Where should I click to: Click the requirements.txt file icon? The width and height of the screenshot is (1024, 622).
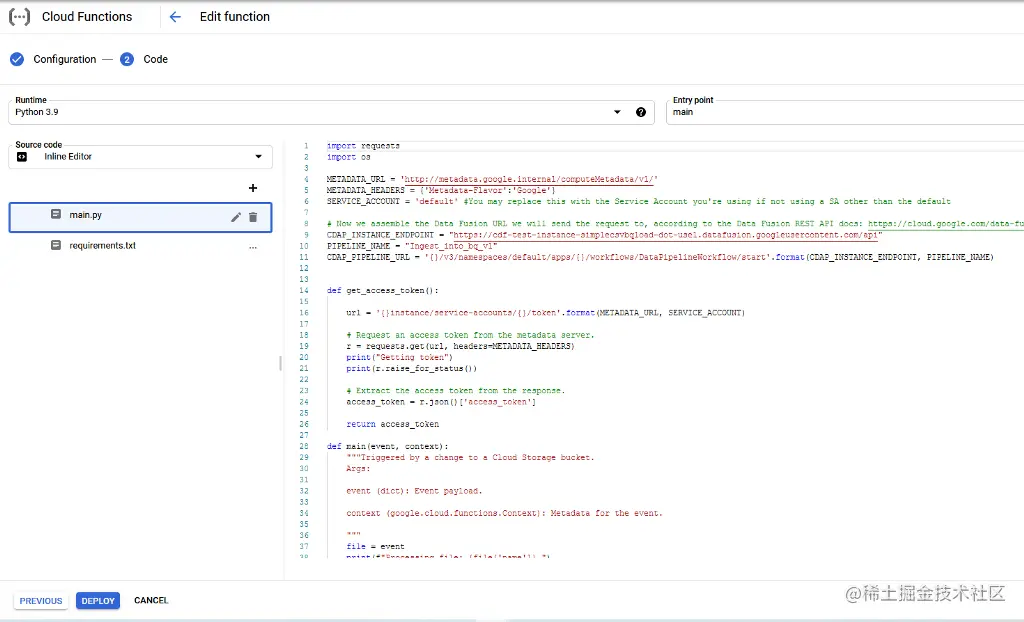[x=56, y=245]
